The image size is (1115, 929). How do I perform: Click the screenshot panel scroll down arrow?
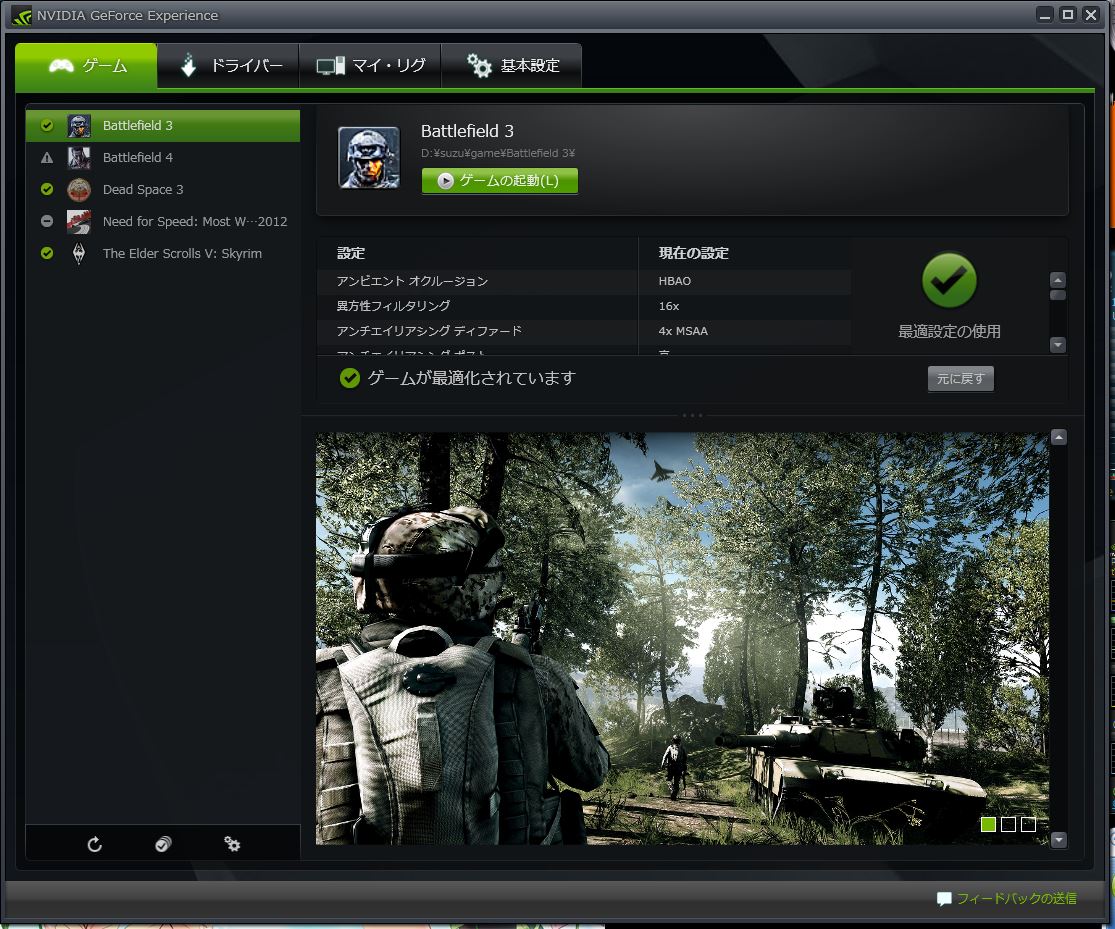pyautogui.click(x=1059, y=840)
